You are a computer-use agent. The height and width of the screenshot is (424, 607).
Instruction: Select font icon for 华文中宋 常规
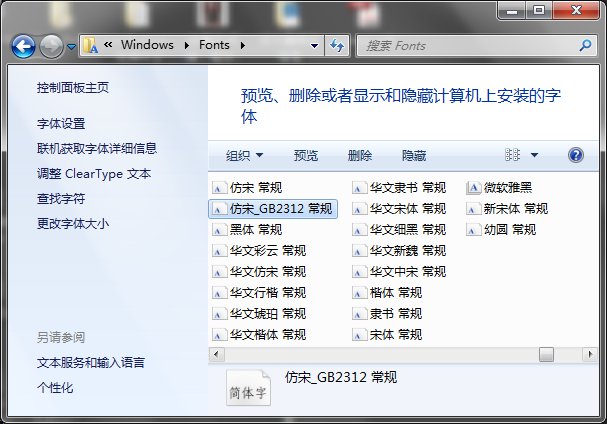(359, 272)
